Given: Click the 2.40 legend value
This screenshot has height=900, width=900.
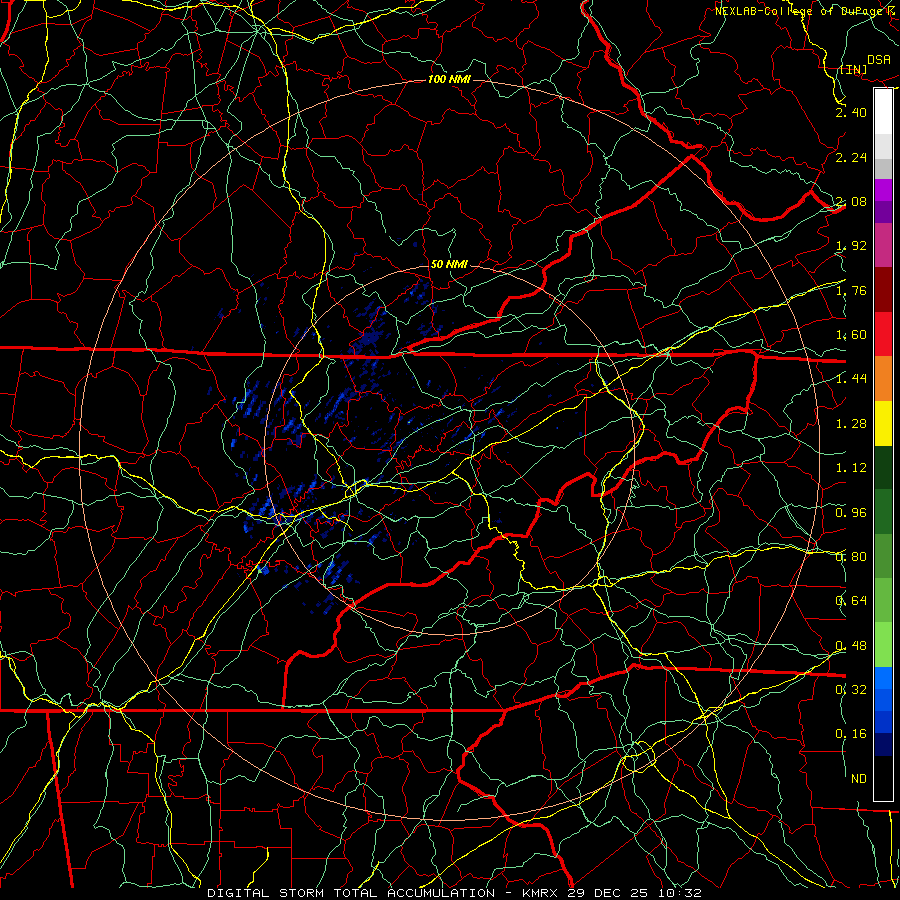Looking at the screenshot, I should (851, 112).
